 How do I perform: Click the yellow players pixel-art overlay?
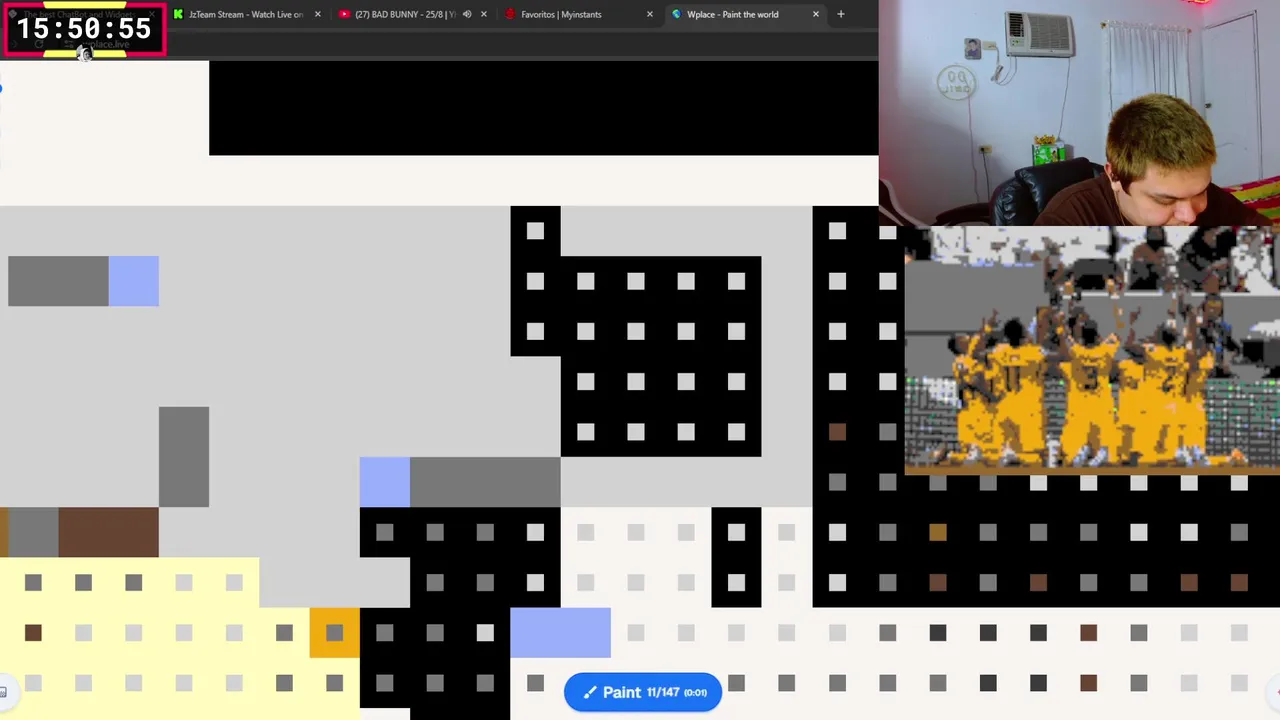1092,350
